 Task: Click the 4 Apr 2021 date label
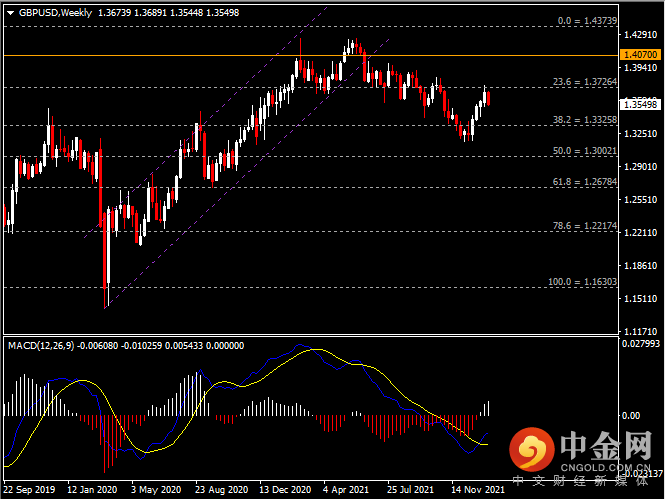click(346, 490)
